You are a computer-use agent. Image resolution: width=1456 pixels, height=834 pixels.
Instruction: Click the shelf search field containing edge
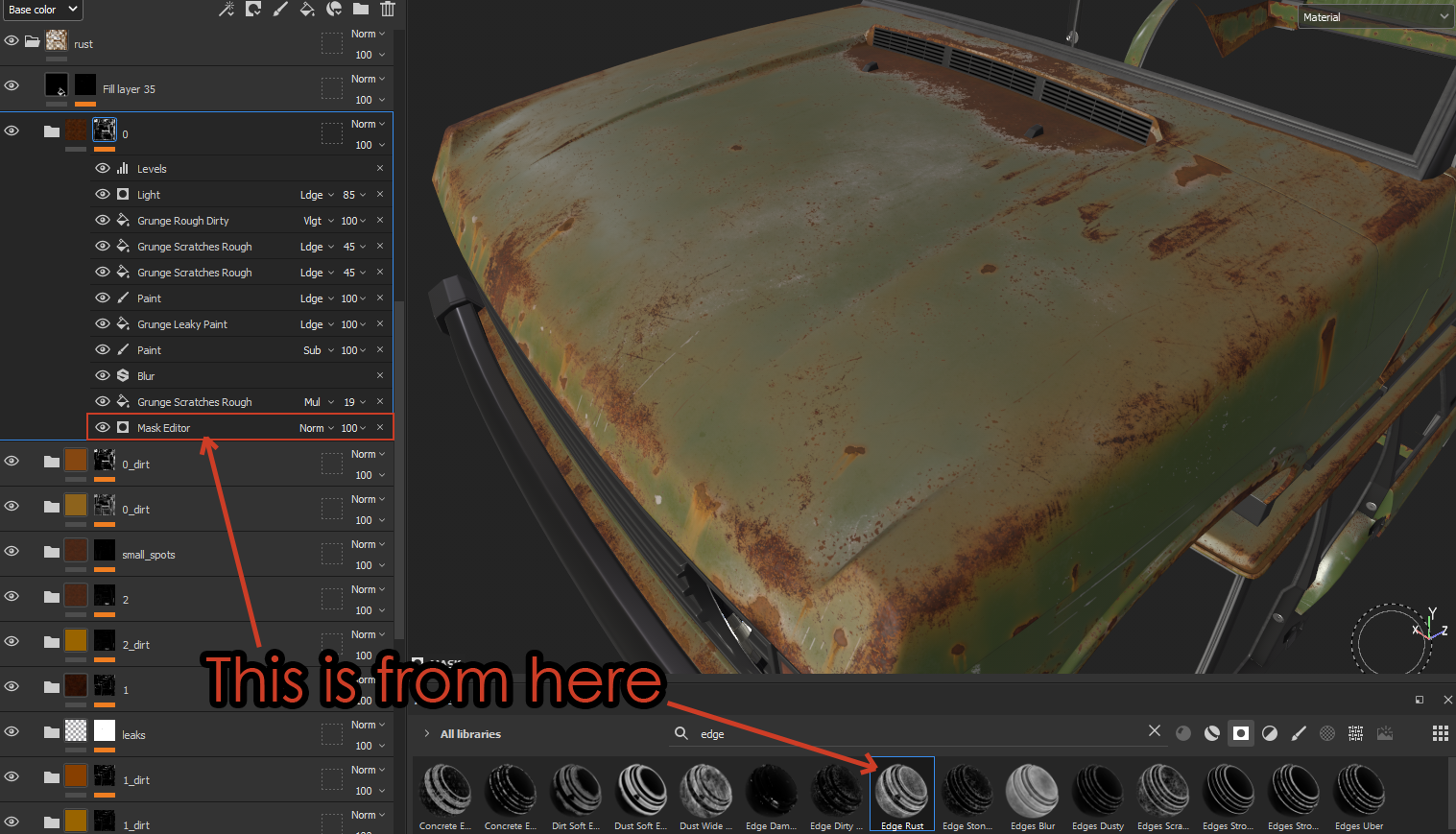tap(917, 733)
